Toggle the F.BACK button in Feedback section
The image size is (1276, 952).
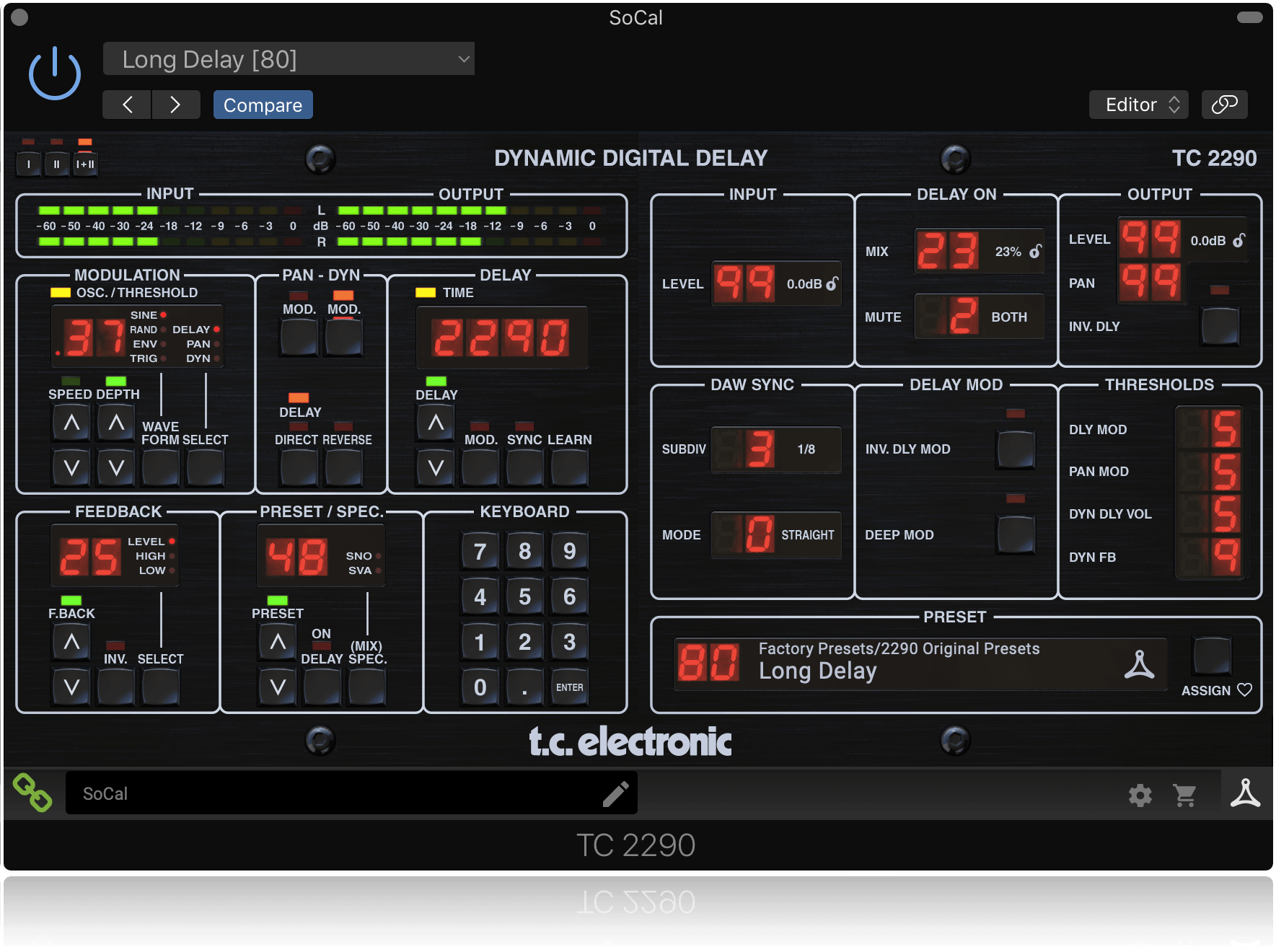[x=71, y=601]
